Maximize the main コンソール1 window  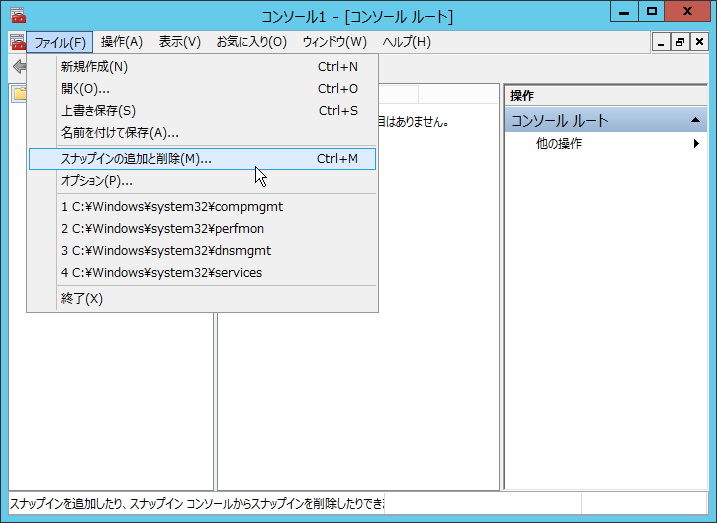coord(652,12)
